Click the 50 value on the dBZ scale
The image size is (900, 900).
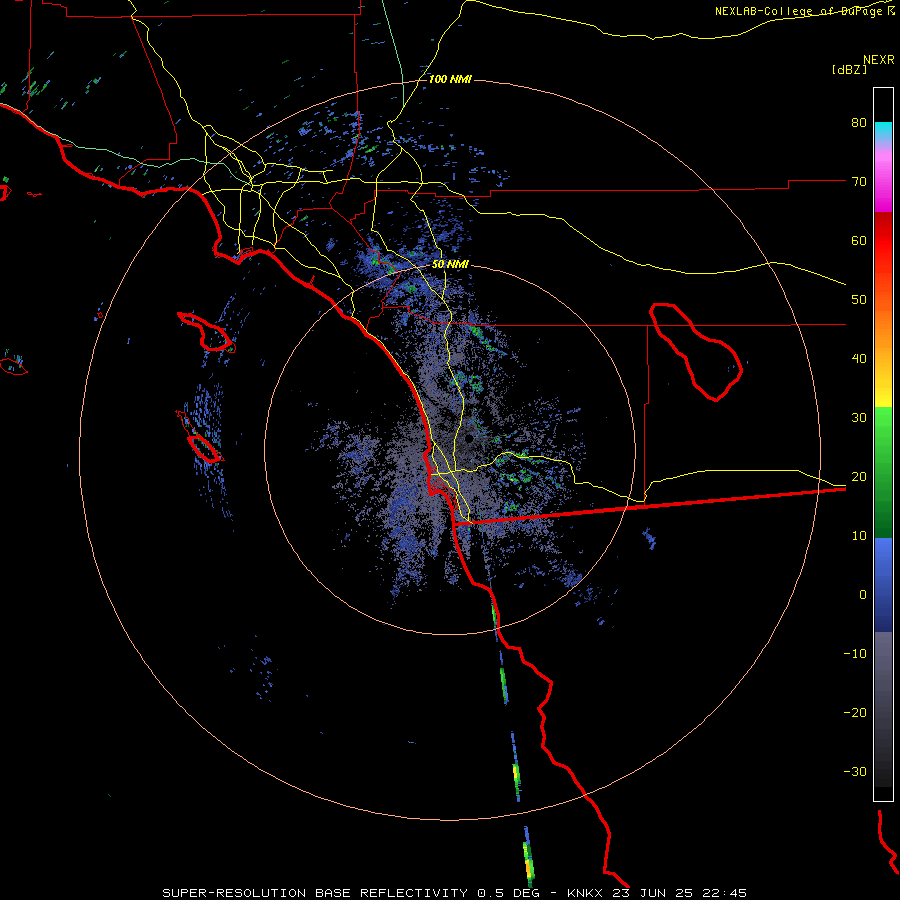(x=859, y=300)
